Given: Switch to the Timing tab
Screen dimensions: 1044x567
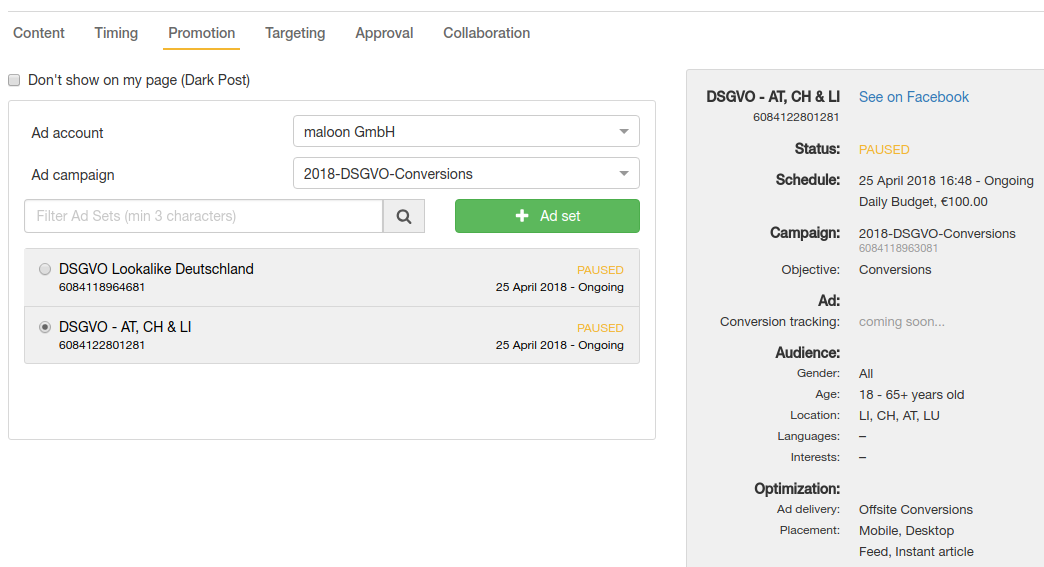Looking at the screenshot, I should 116,33.
